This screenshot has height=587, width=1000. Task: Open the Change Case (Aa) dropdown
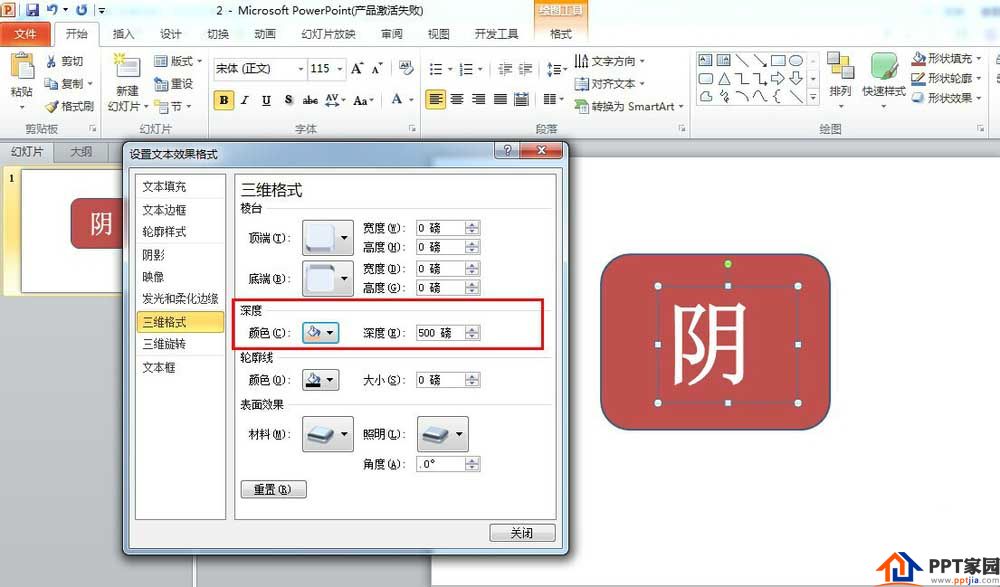coord(363,100)
